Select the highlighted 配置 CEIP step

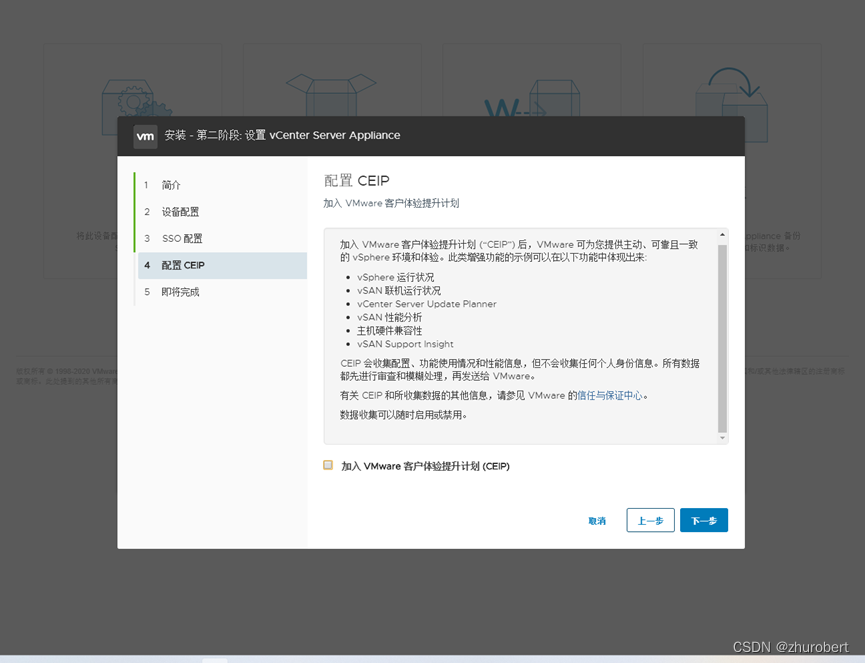tap(179, 264)
